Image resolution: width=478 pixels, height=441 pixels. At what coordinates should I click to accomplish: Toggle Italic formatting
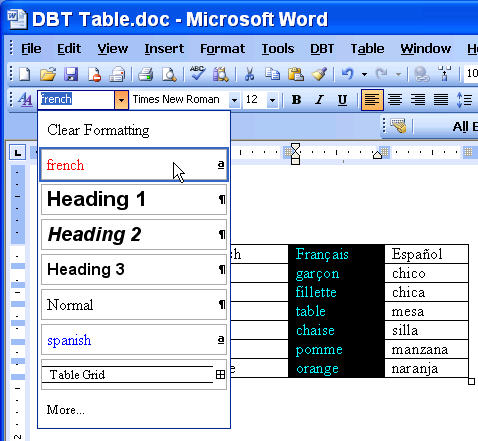tap(319, 100)
